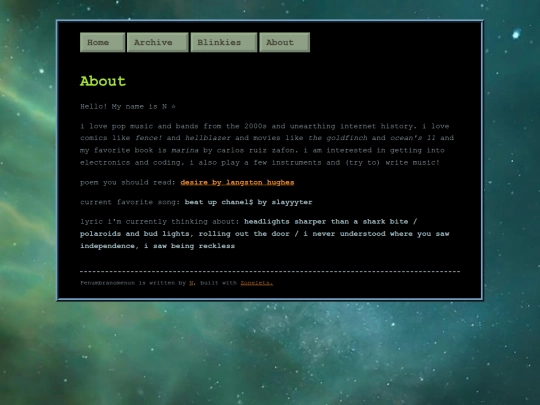540x405 pixels.
Task: Open the Zonelets link in footer
Action: click(x=257, y=283)
